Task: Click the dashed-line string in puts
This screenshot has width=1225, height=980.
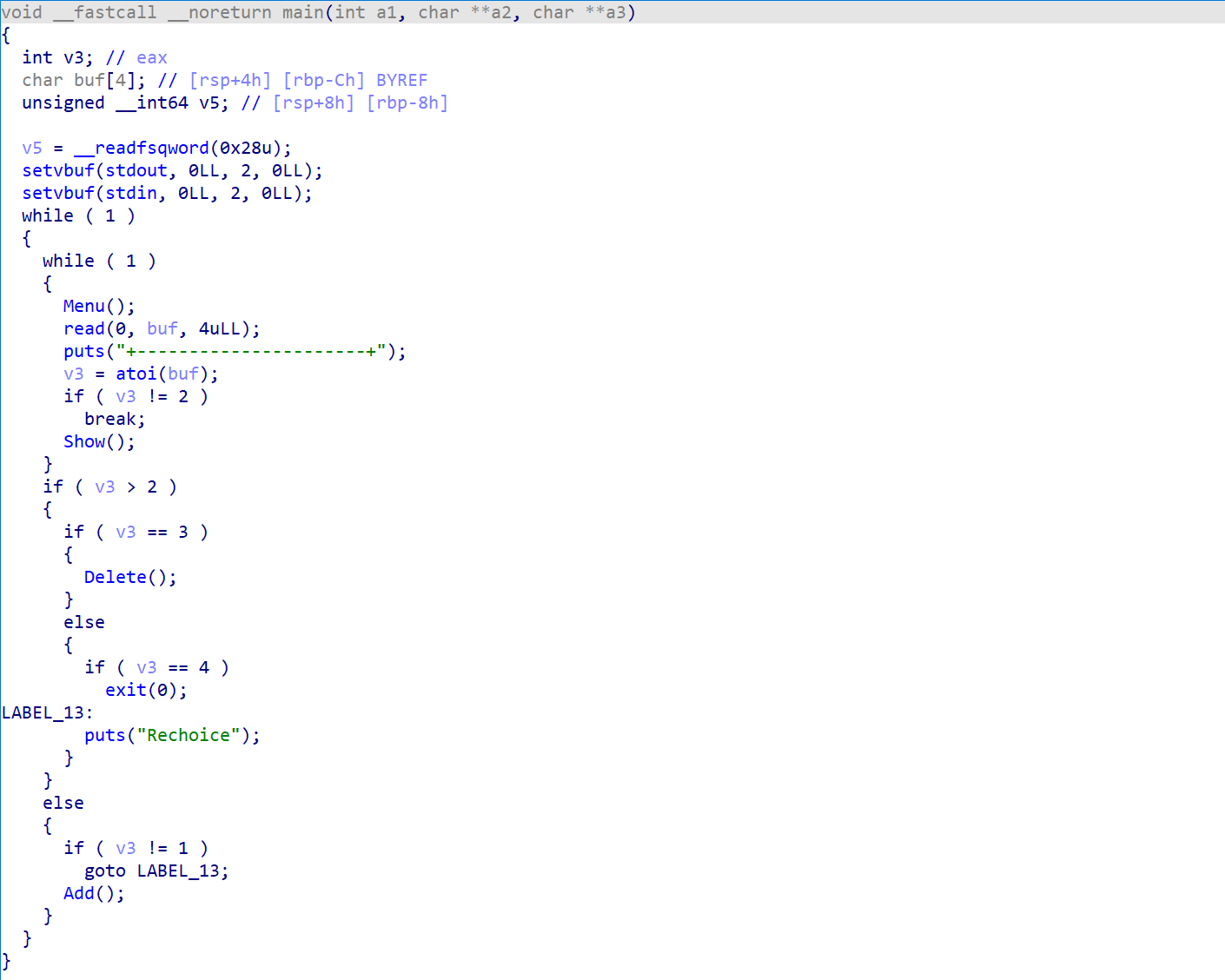Action: click(251, 352)
